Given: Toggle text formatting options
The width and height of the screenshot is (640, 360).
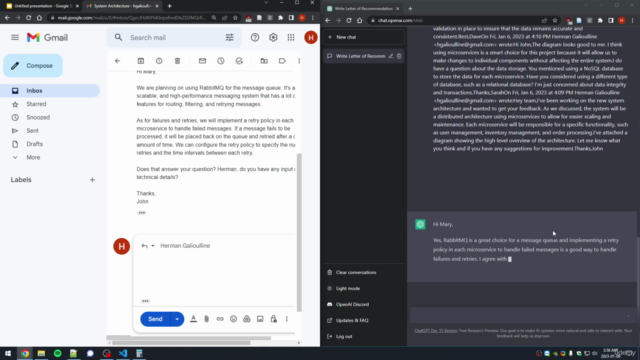Looking at the screenshot, I should click(193, 319).
